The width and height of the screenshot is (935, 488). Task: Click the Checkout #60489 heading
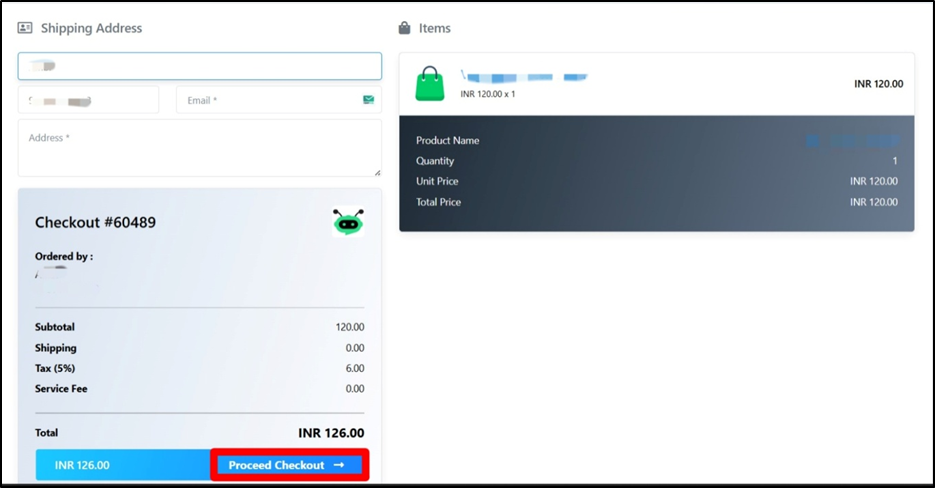click(96, 222)
